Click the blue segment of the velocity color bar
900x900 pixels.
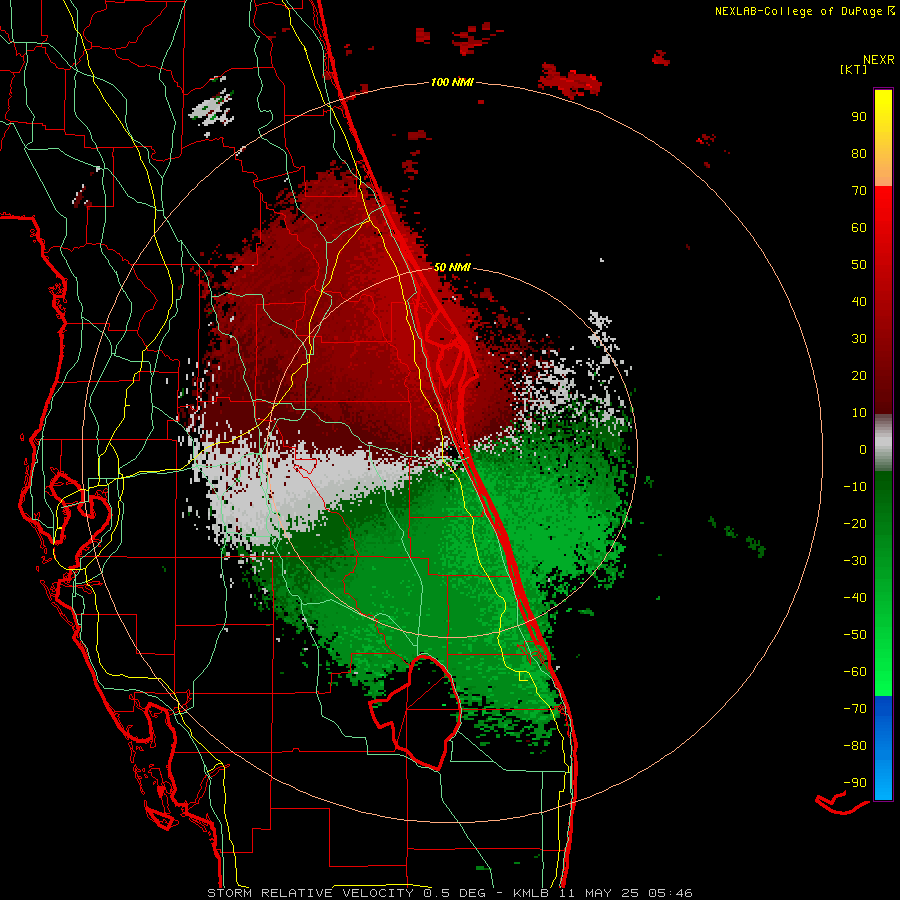coord(883,748)
